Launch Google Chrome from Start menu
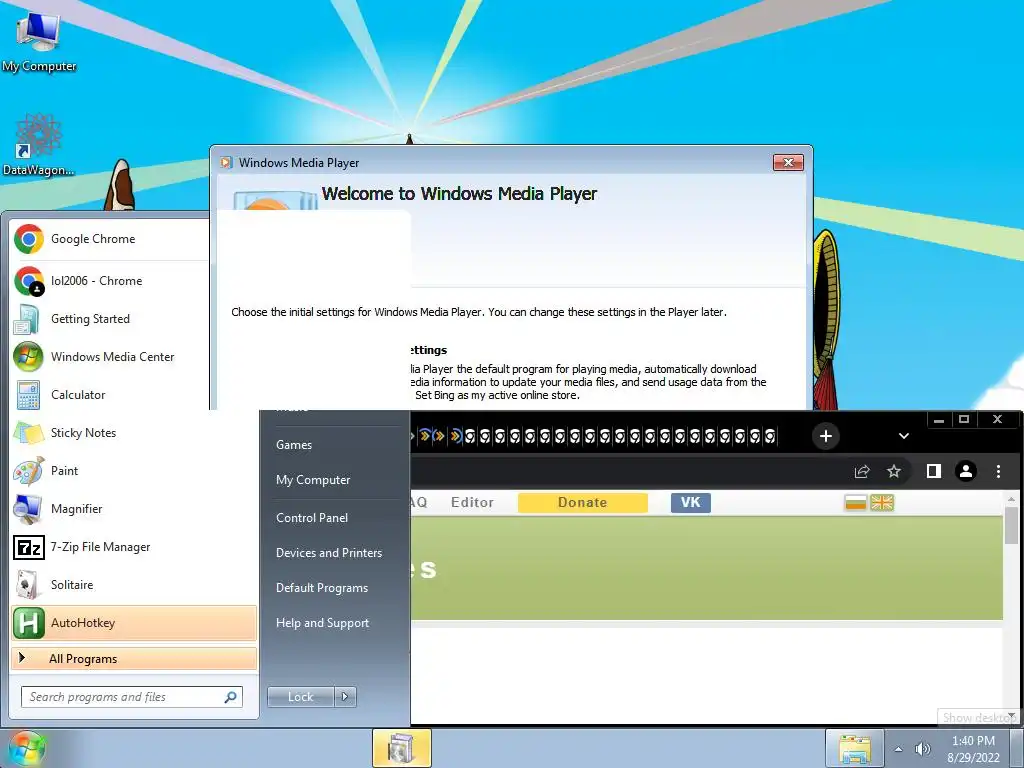Viewport: 1024px width, 768px height. pyautogui.click(x=109, y=239)
